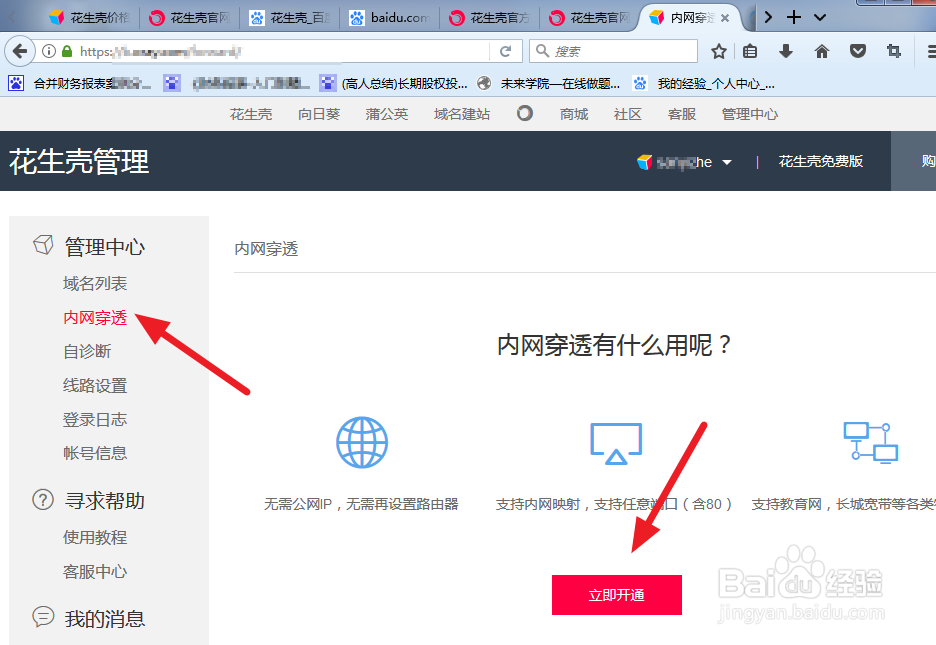Switch to the 花生壳价格 tab

pyautogui.click(x=90, y=18)
